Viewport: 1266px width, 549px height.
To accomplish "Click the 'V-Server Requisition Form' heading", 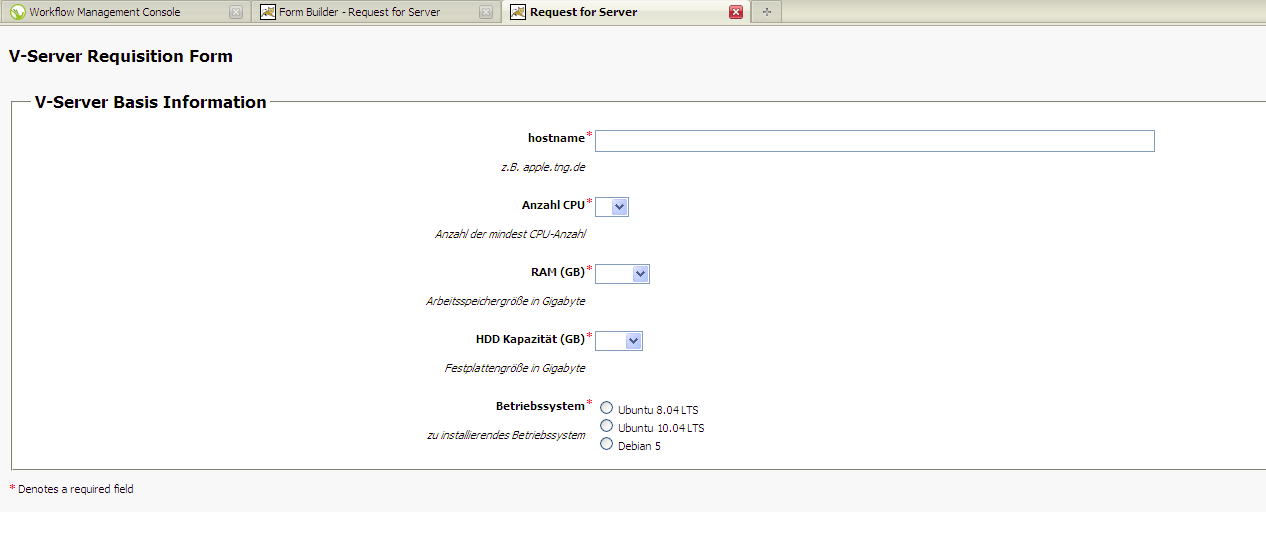I will 121,56.
